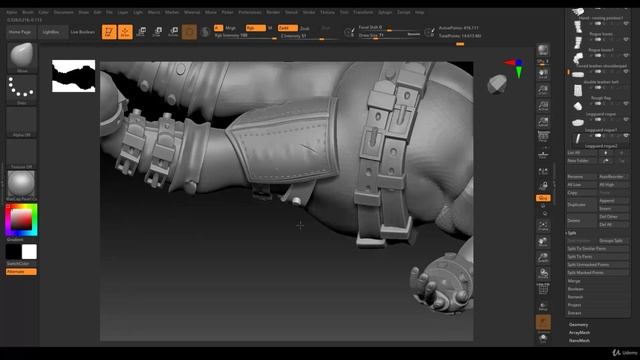The image size is (640, 360).
Task: Collapse the Split section header
Action: (572, 233)
